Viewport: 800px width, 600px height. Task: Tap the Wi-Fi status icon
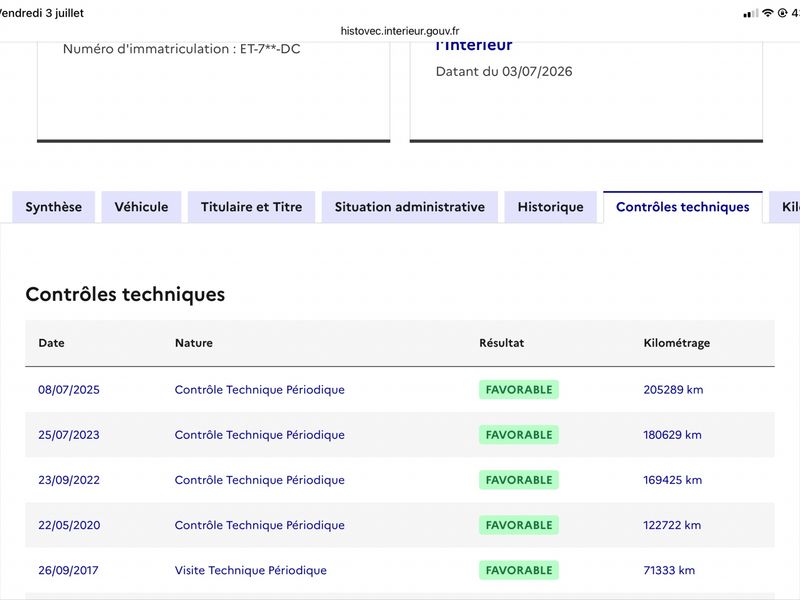(768, 13)
